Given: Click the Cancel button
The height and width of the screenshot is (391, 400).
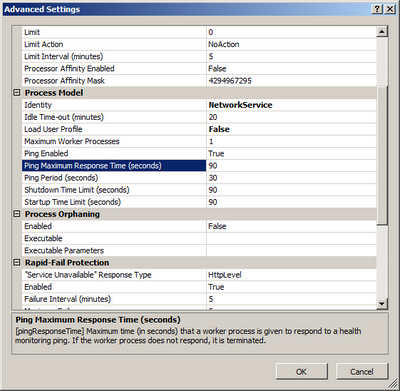Looking at the screenshot, I should pyautogui.click(x=362, y=371).
